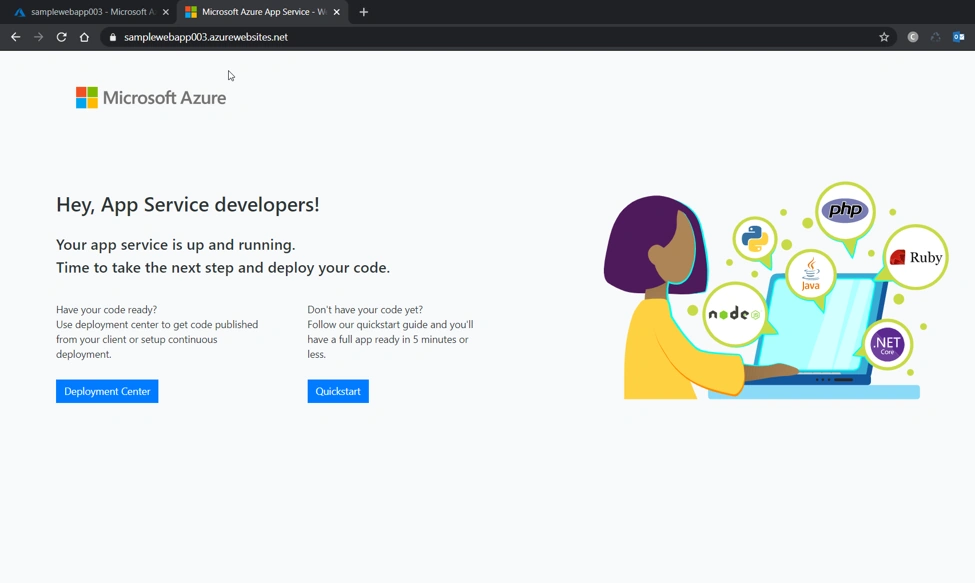Bookmark this page with the star icon
This screenshot has width=975, height=583.
(x=884, y=37)
